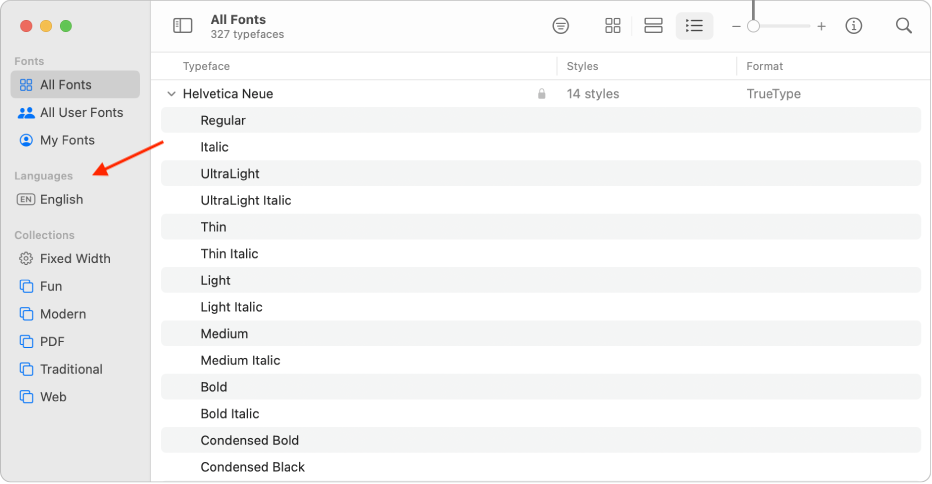Select the Helvetica Neue family name
932x484 pixels.
point(228,94)
